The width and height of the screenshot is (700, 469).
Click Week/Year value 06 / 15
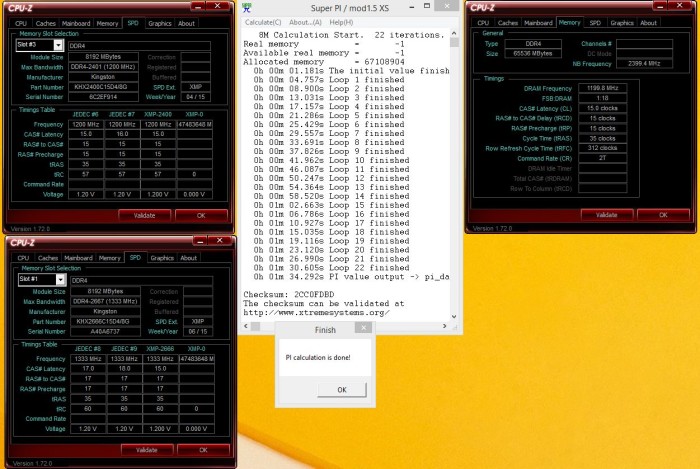click(198, 332)
